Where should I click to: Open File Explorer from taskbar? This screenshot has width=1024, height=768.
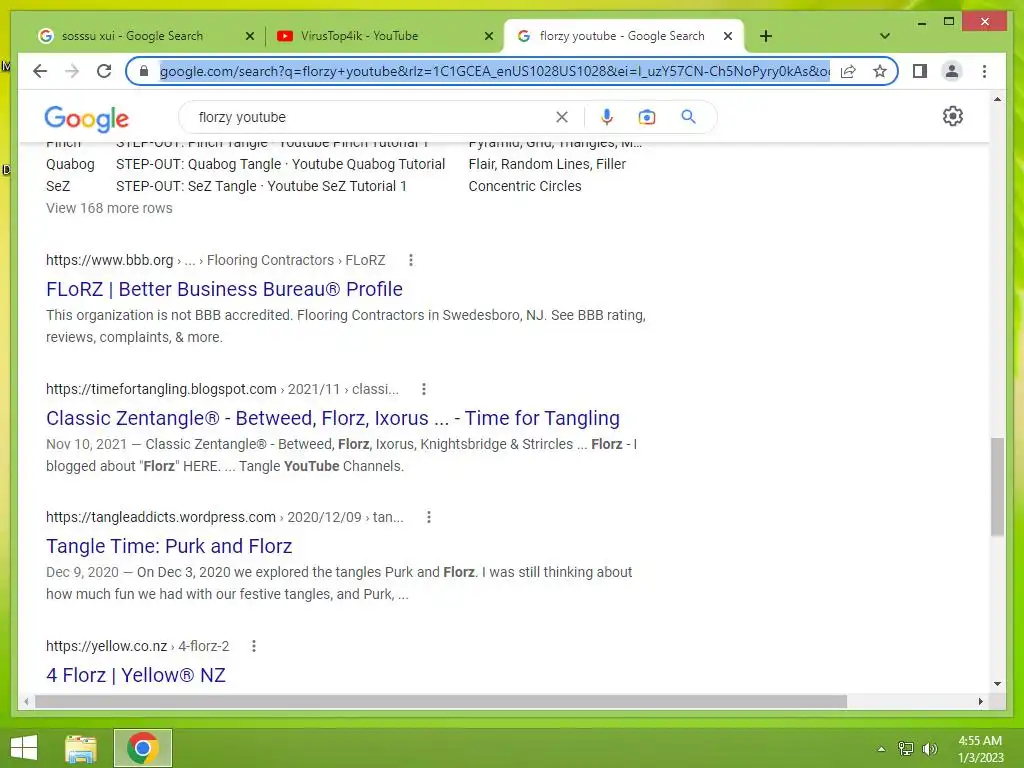(80, 748)
